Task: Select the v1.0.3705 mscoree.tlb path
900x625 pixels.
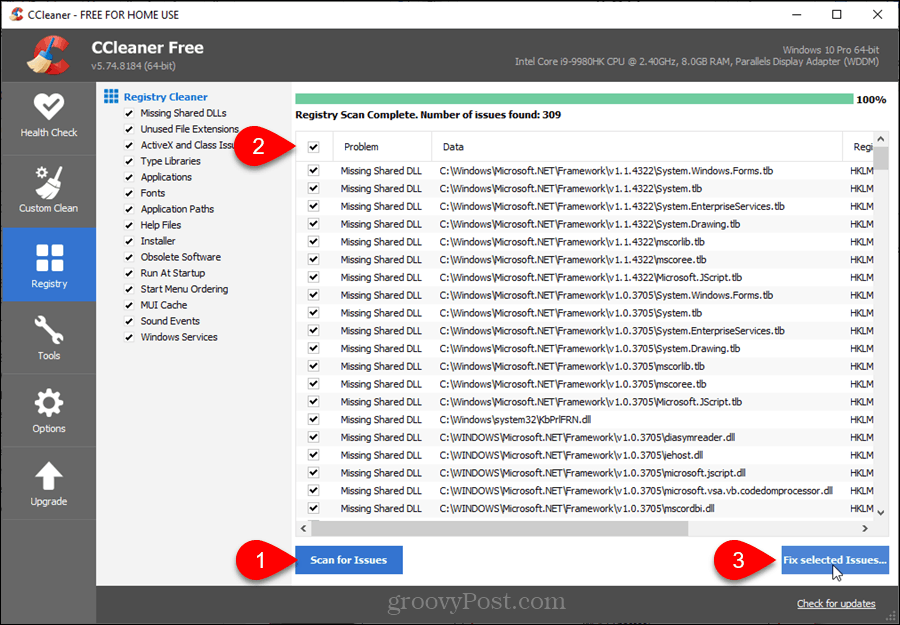Action: (x=573, y=384)
